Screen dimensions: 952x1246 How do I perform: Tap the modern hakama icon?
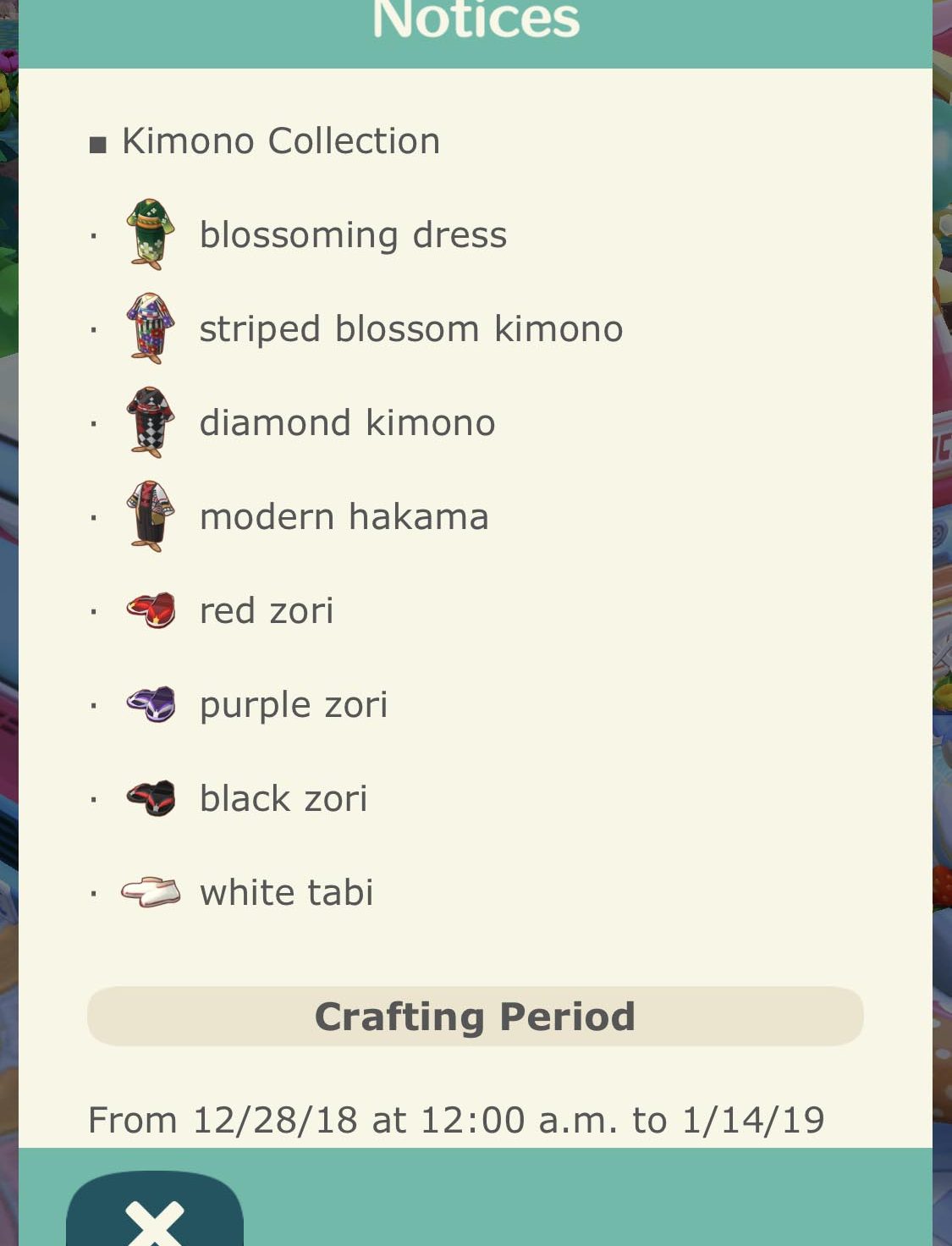tap(151, 516)
